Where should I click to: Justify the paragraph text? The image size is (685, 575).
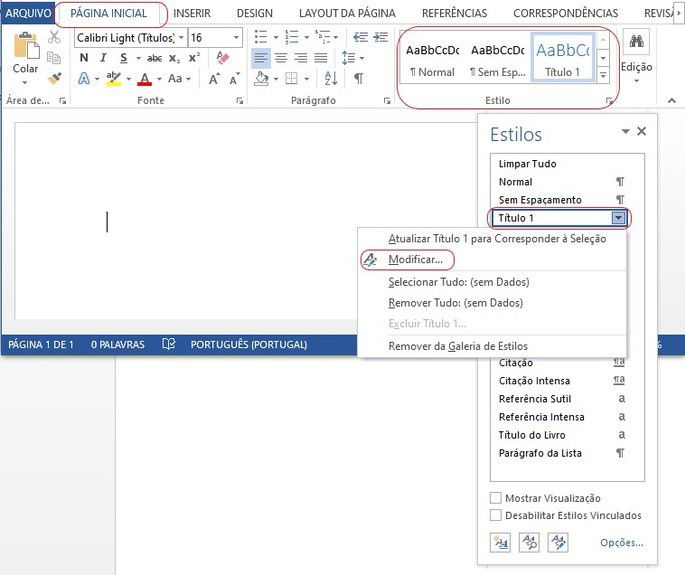point(321,58)
